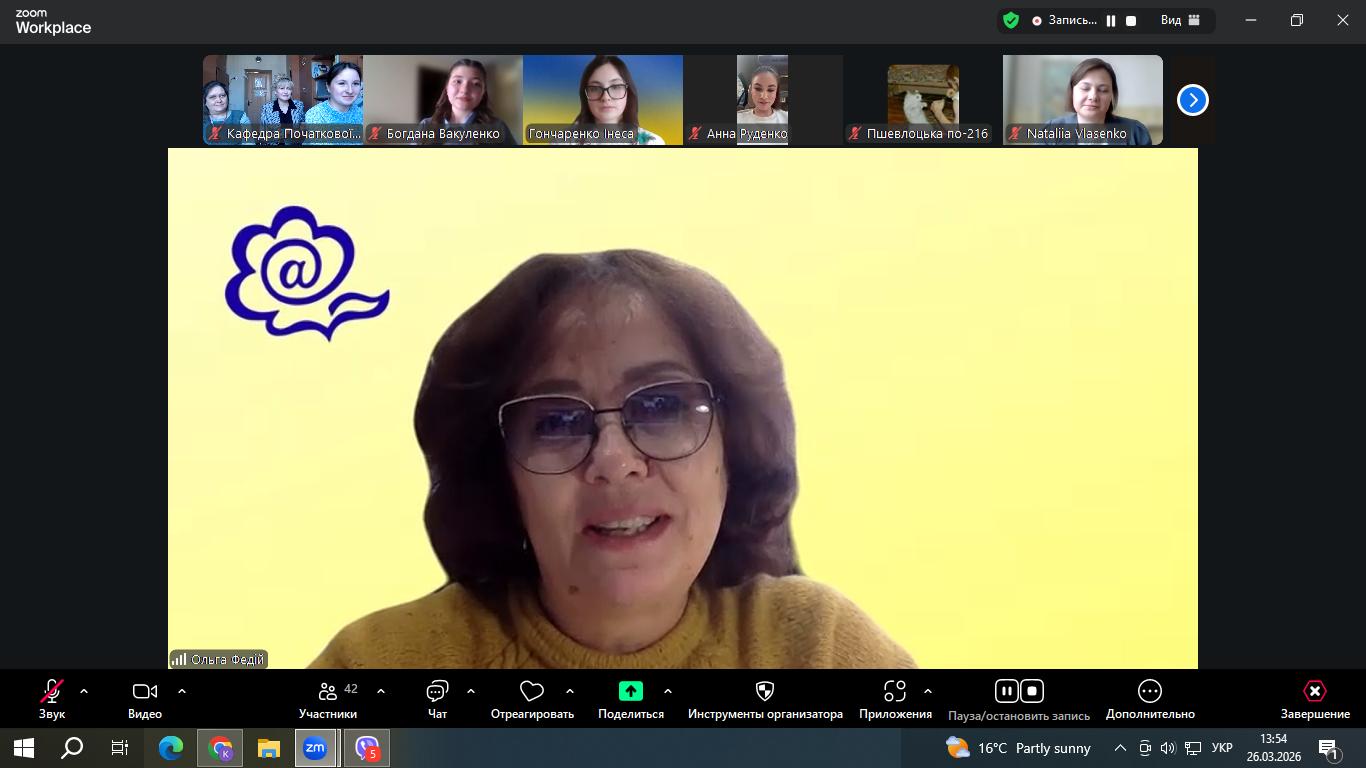1366x768 pixels.
Task: Select Гончаренко Інеса video thumbnail
Action: (603, 100)
